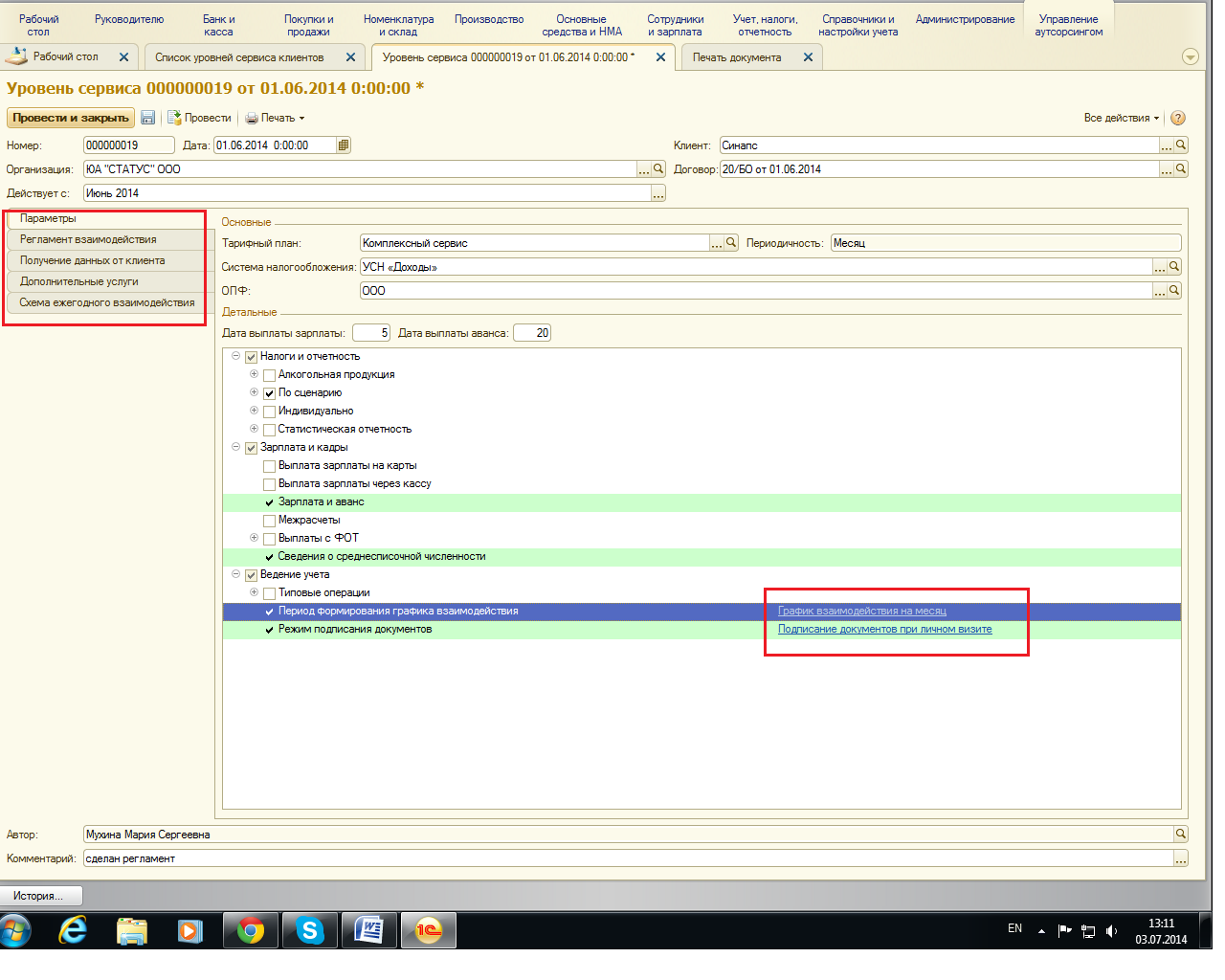This screenshot has width=1225, height=980.
Task: Click the calendar icon next to date field
Action: tap(344, 145)
